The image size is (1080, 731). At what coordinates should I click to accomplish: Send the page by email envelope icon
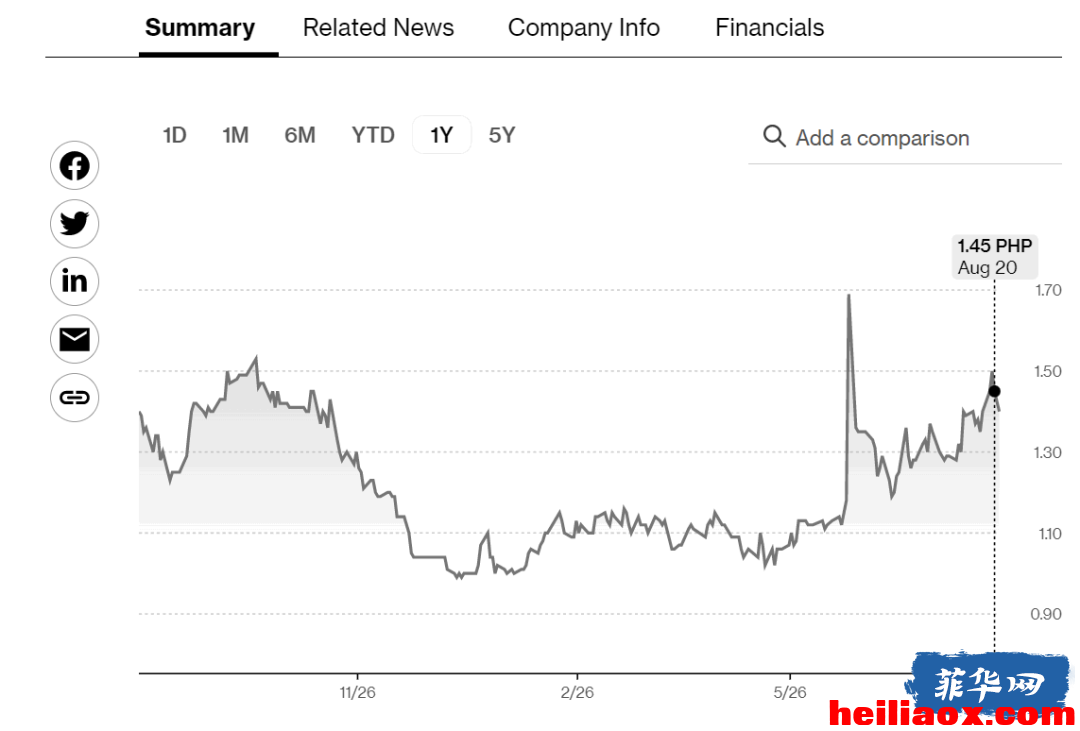tap(74, 340)
